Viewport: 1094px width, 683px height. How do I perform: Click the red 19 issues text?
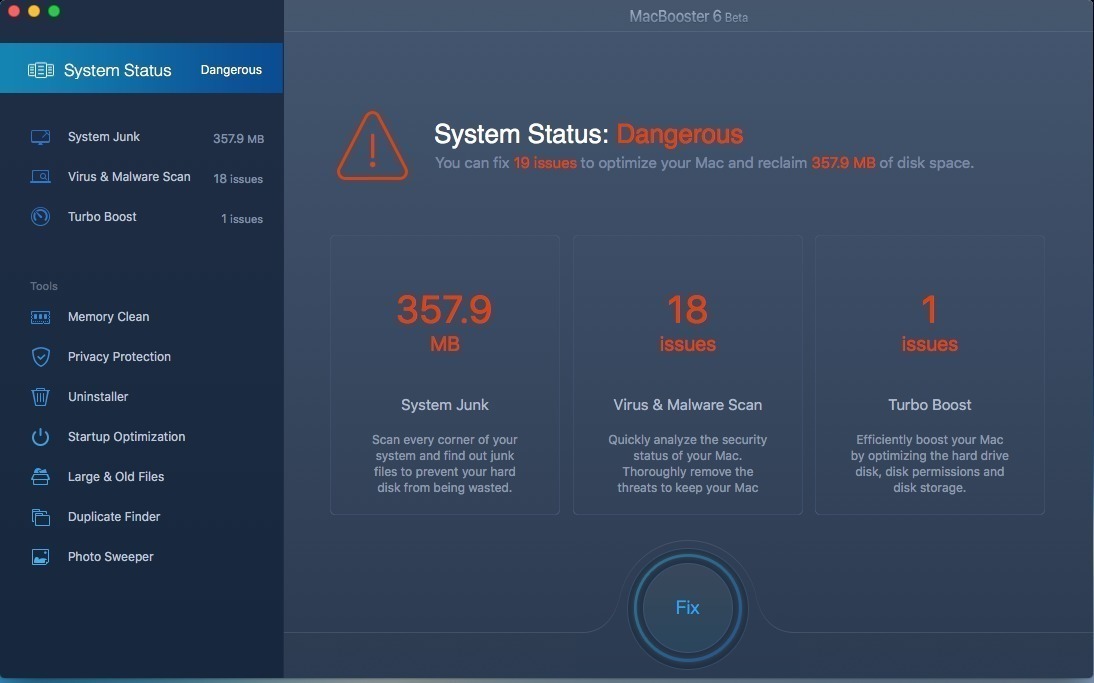(545, 163)
